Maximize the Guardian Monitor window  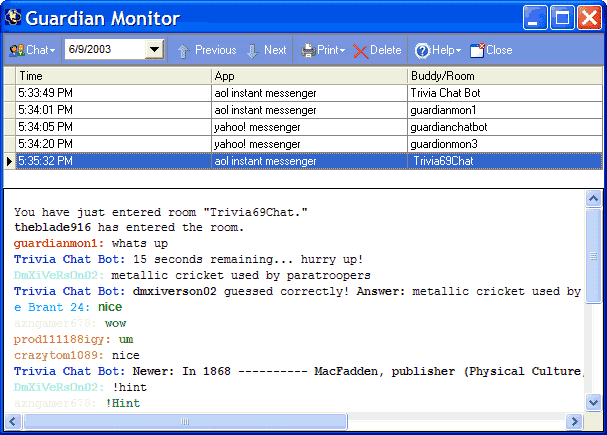tap(562, 17)
